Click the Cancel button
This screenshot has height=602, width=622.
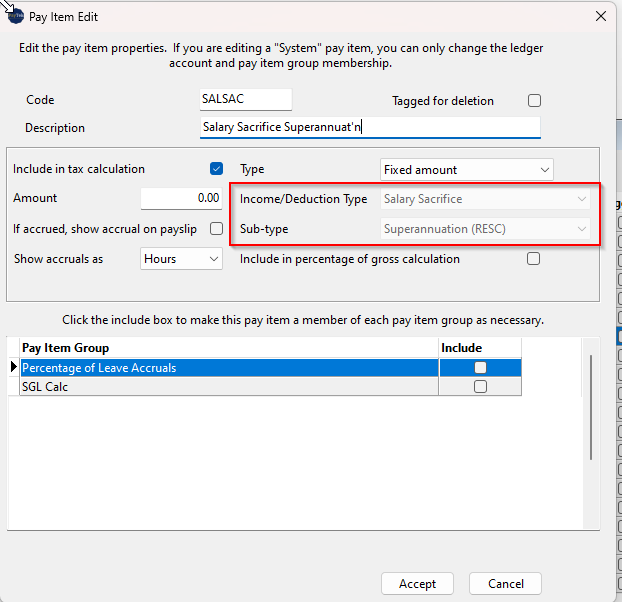coord(505,583)
